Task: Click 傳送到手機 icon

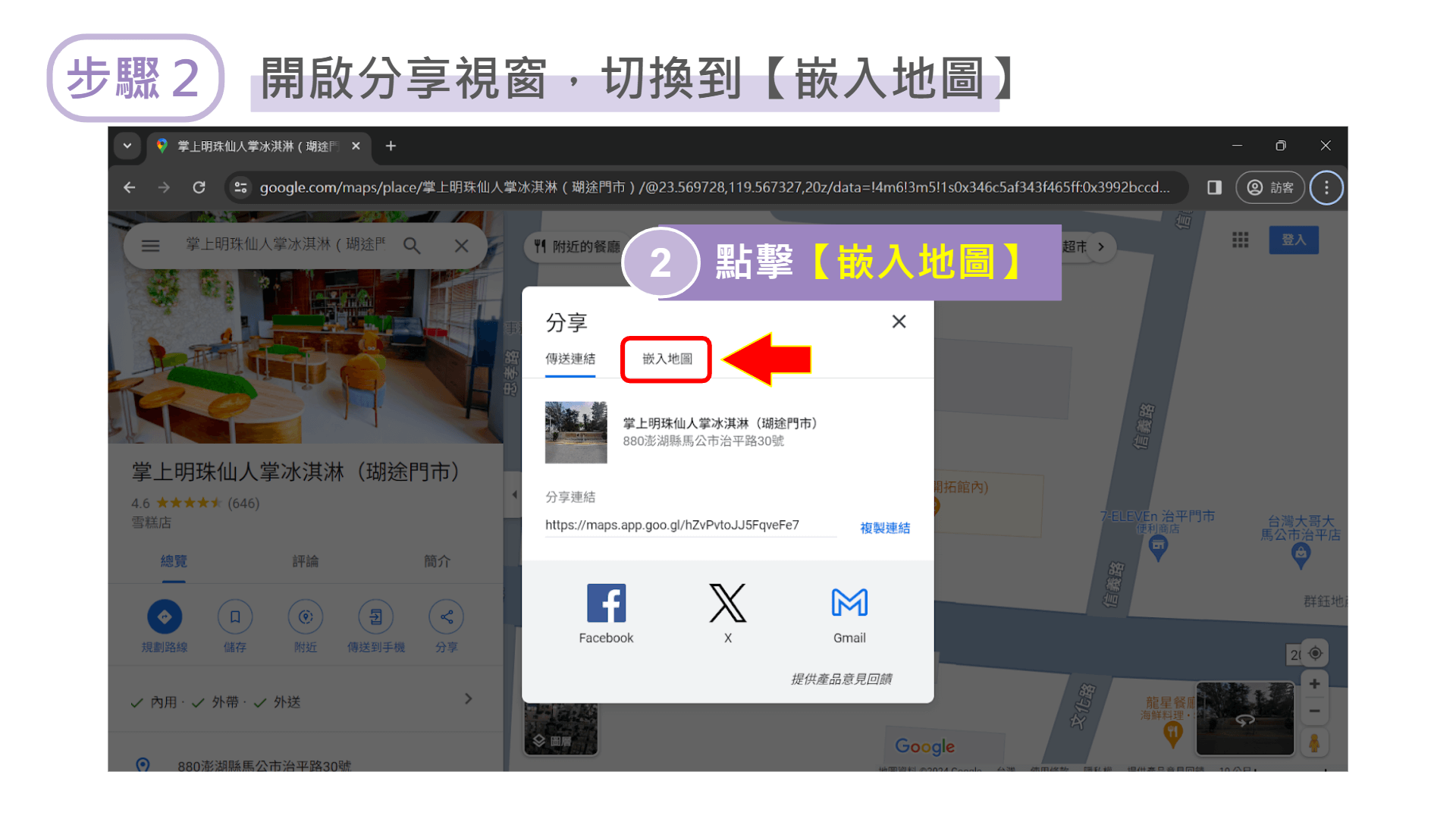Action: [x=376, y=617]
